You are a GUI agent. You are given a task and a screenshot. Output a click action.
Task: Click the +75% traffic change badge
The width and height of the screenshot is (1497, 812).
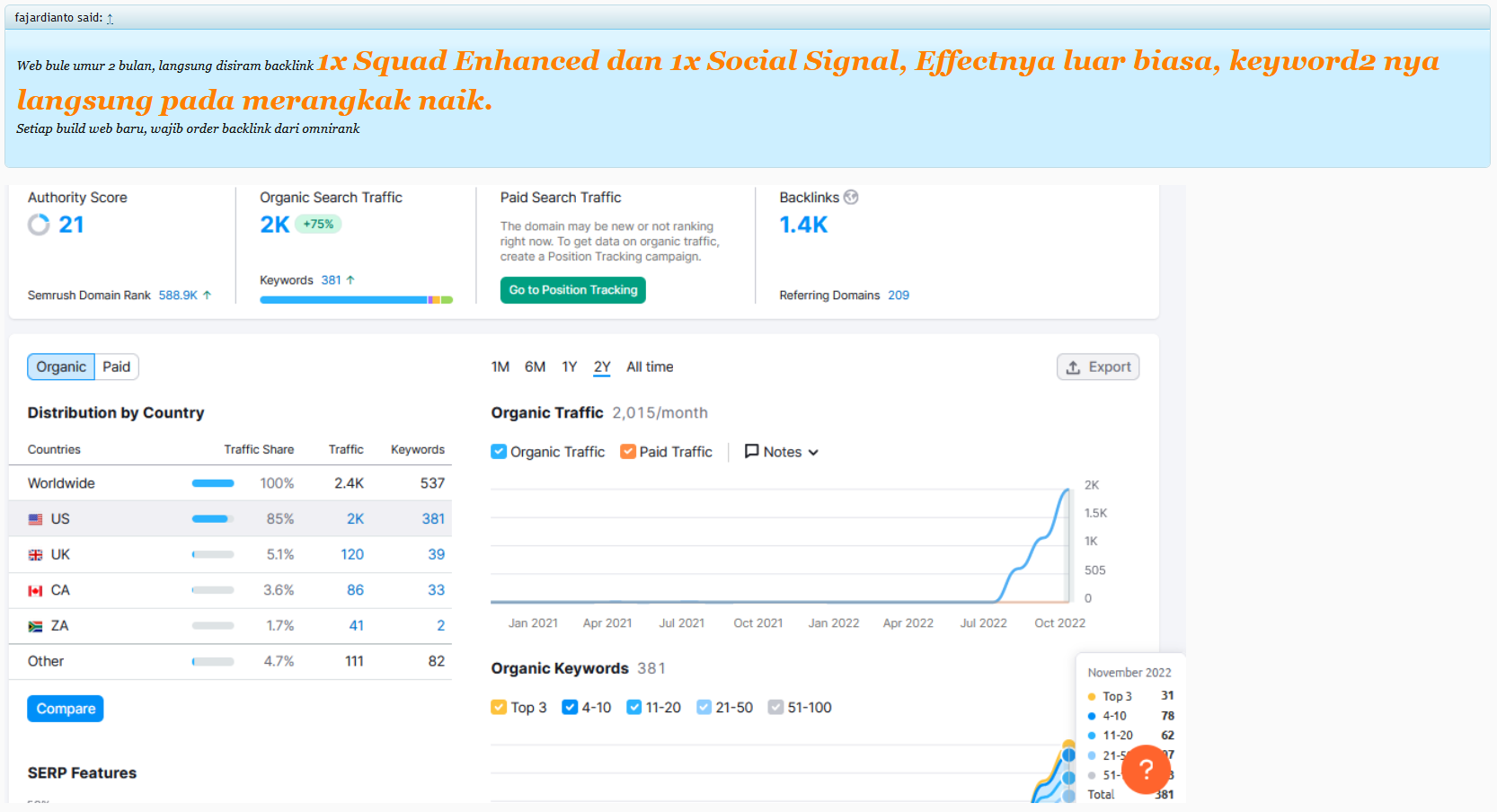pyautogui.click(x=318, y=225)
